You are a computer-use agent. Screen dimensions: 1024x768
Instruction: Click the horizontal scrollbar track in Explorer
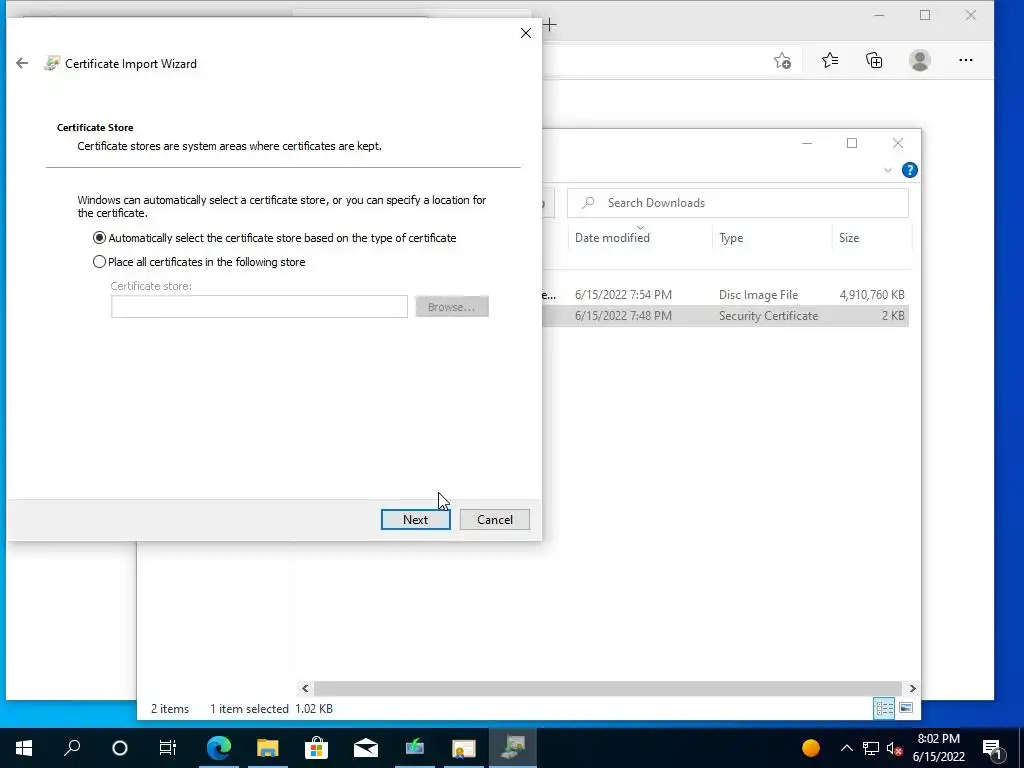609,688
